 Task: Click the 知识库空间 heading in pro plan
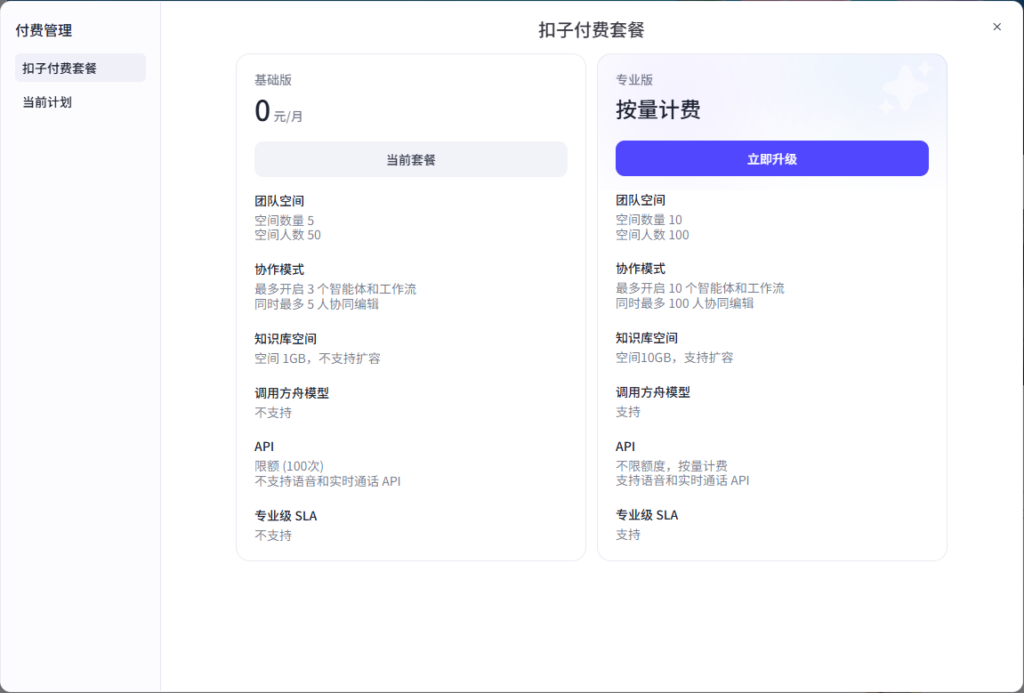click(647, 338)
